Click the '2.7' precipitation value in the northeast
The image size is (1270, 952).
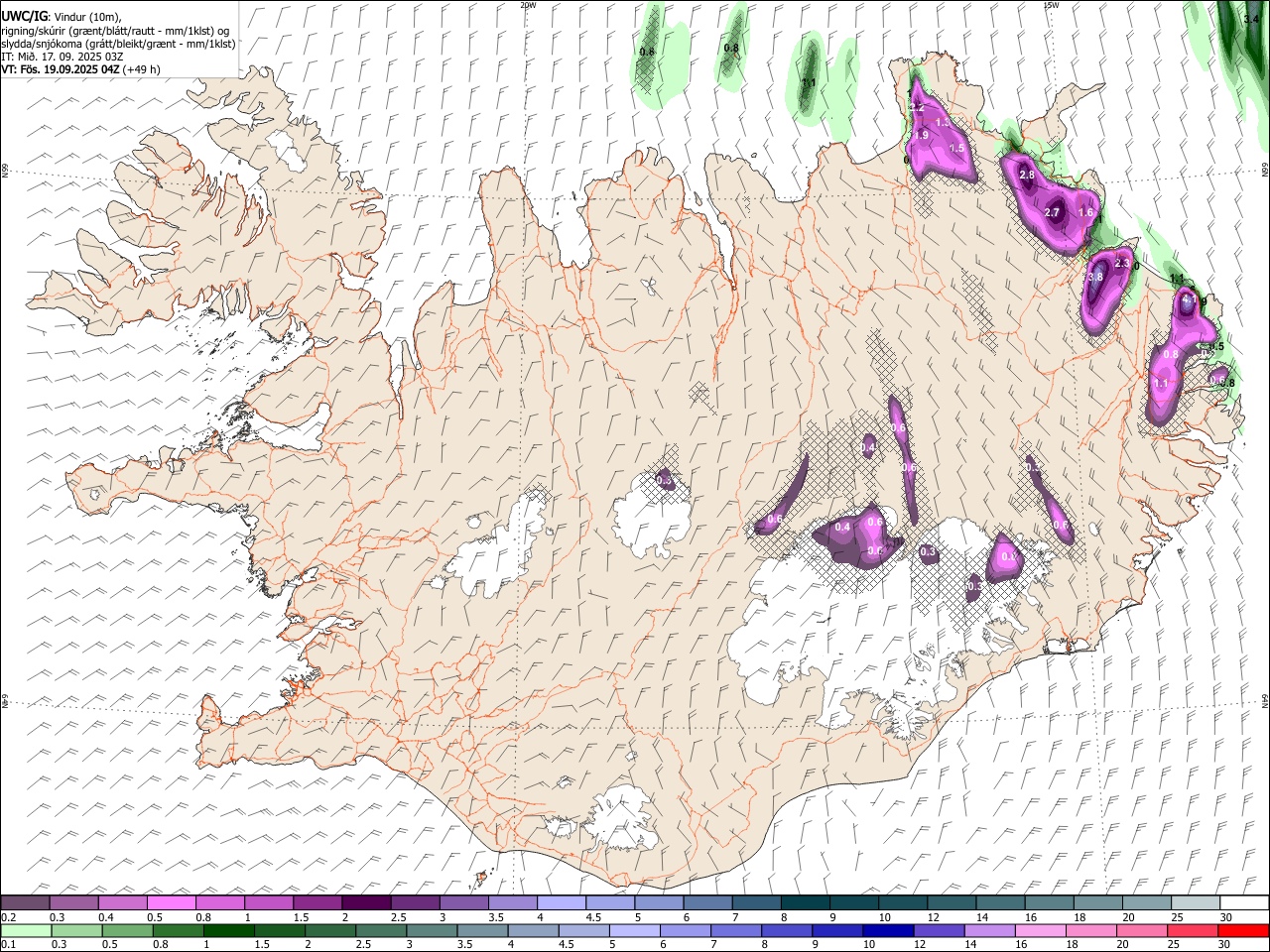[1053, 212]
